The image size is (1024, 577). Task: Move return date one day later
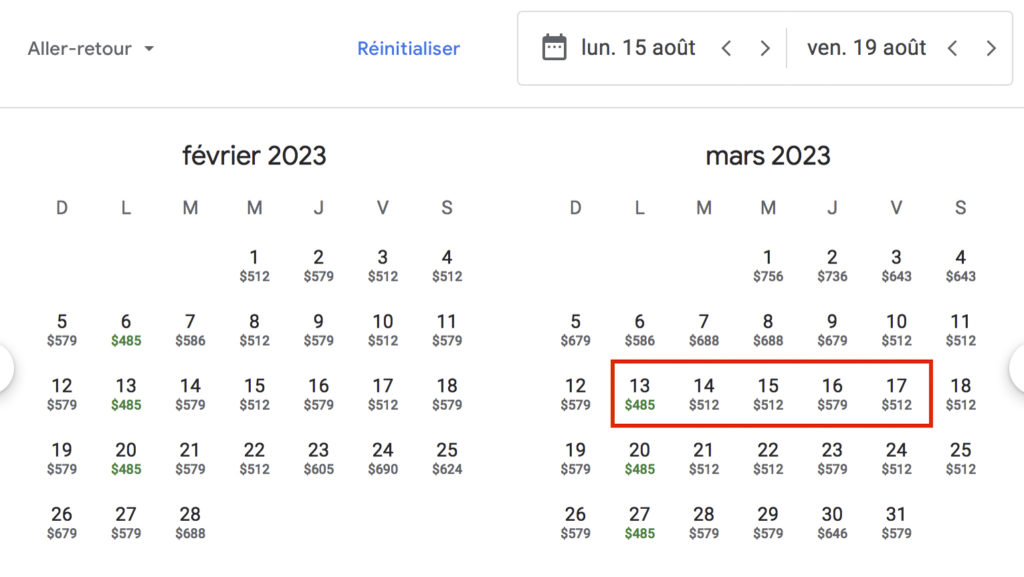click(x=991, y=48)
